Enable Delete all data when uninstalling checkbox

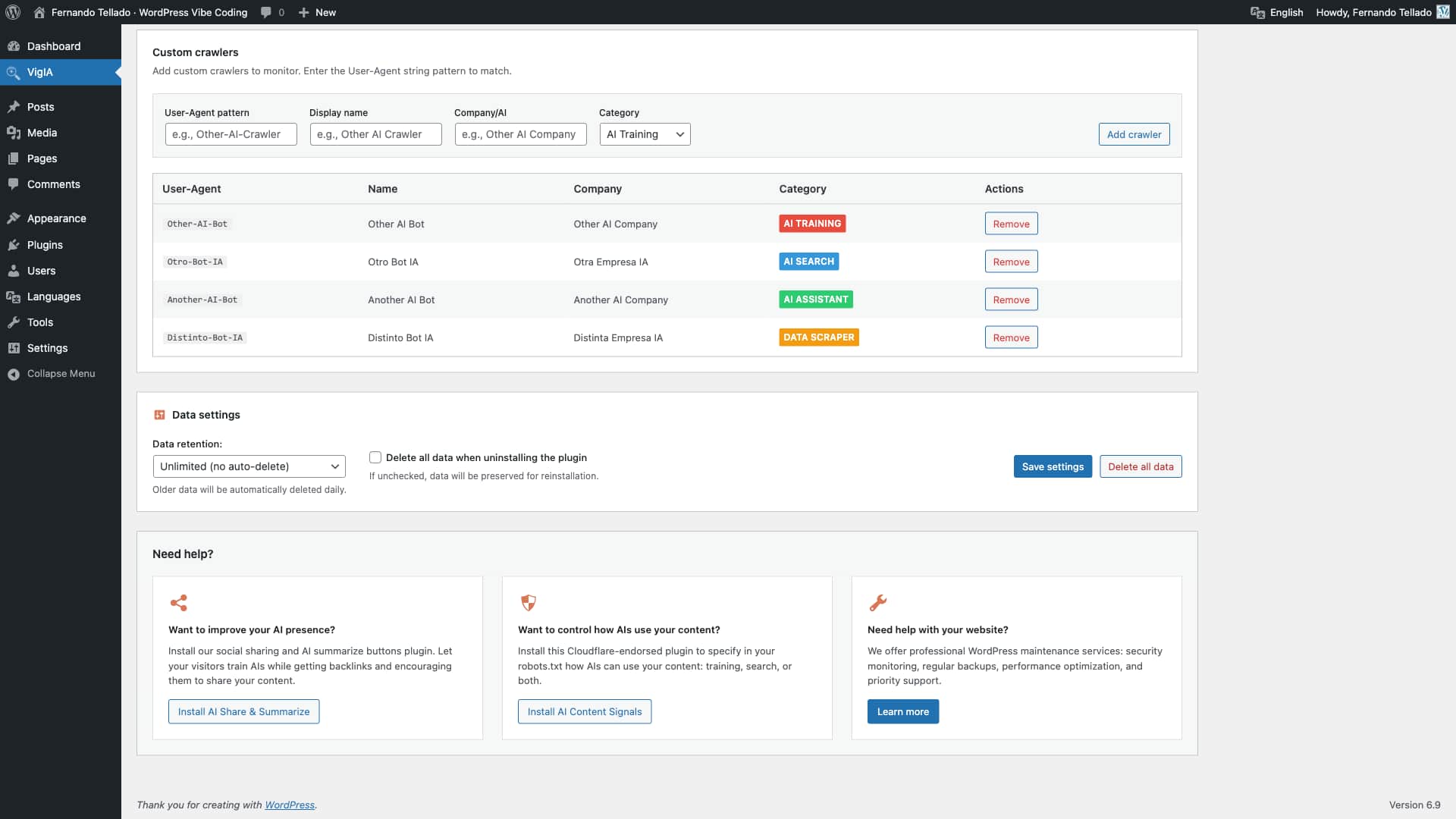[x=375, y=457]
